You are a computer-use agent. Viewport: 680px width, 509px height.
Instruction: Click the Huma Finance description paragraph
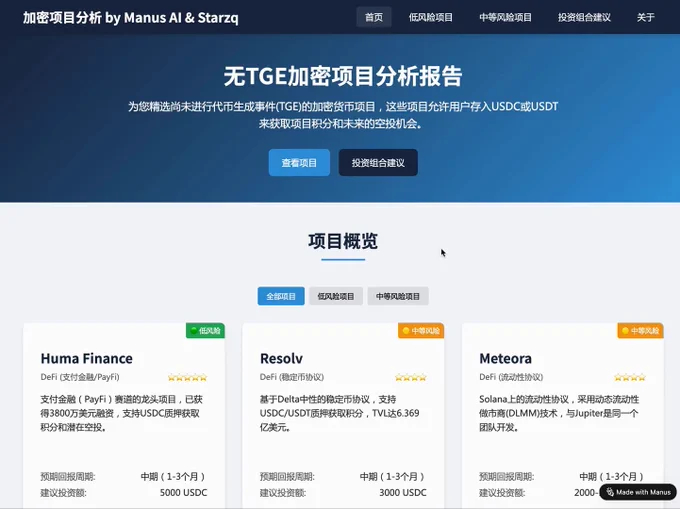pos(121,413)
